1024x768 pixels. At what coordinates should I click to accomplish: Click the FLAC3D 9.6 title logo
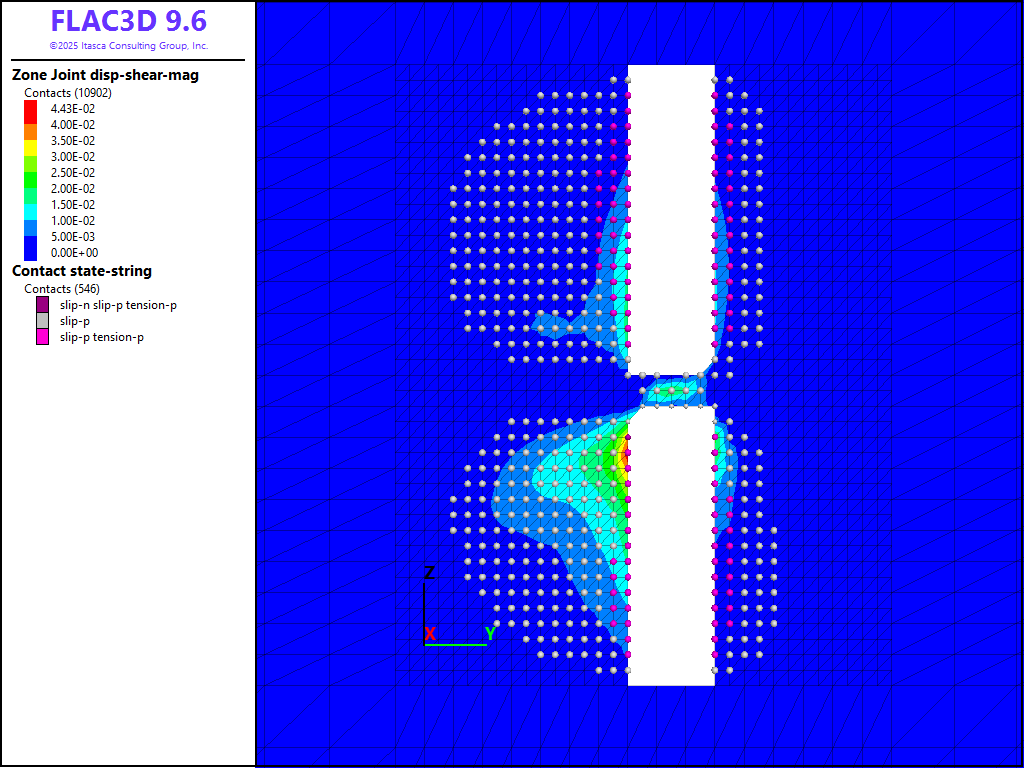point(128,21)
